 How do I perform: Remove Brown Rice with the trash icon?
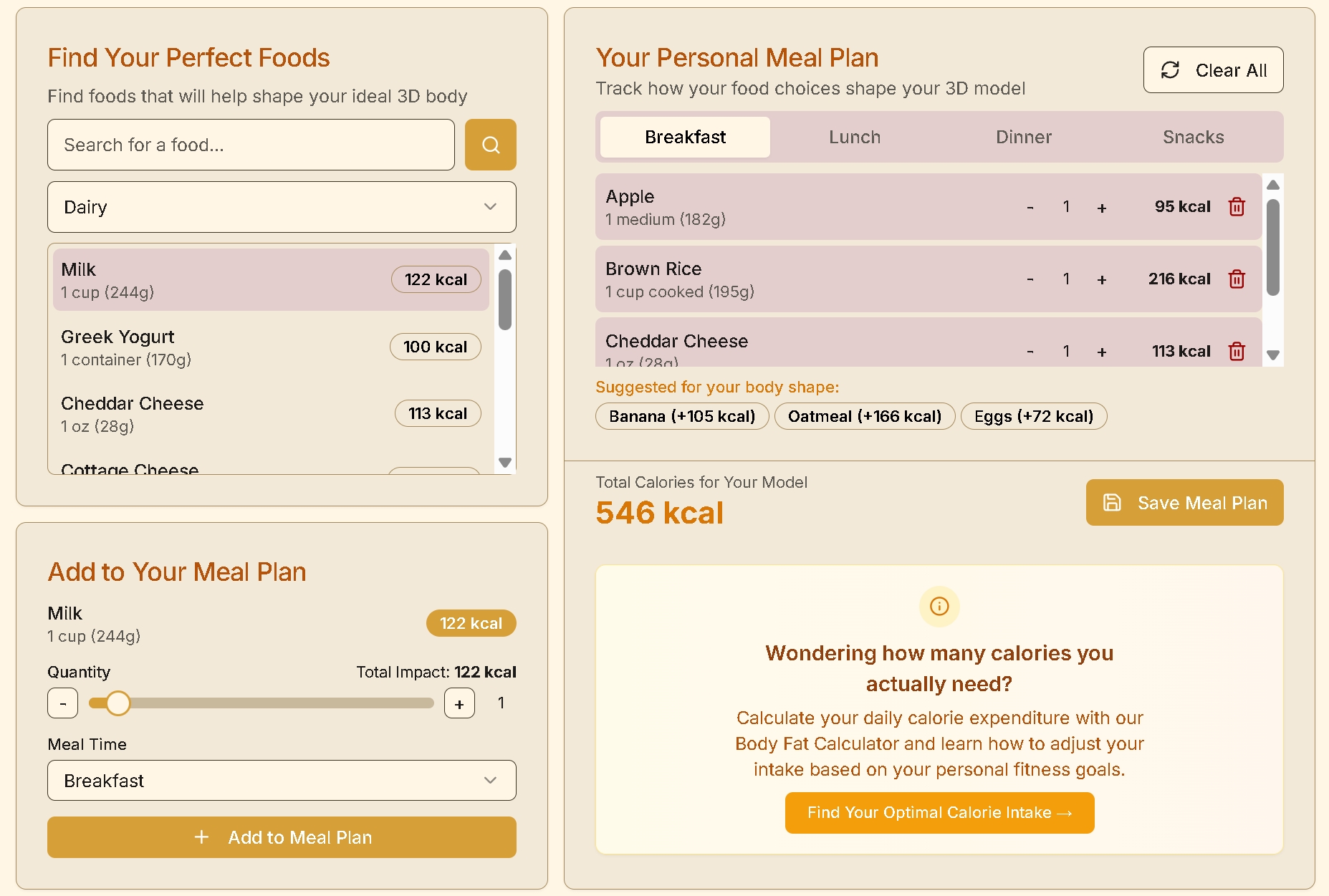[1237, 279]
